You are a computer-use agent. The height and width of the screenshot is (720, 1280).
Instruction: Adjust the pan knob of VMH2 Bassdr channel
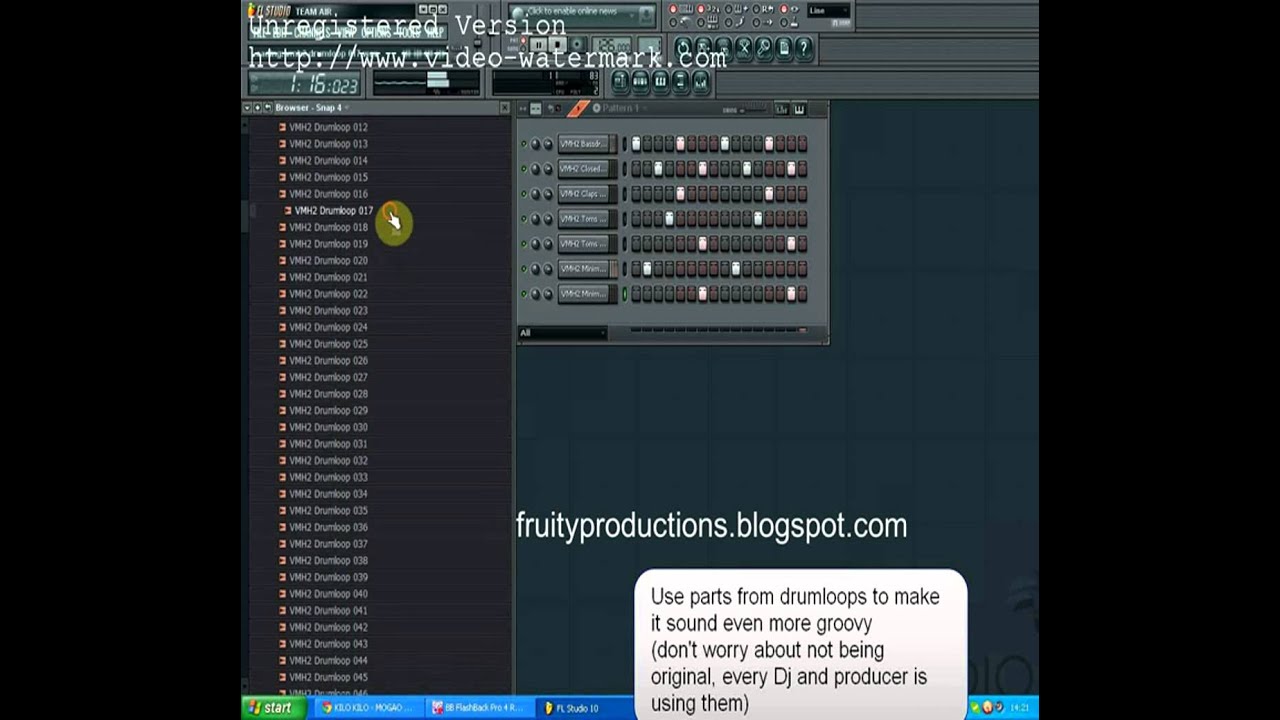[535, 144]
